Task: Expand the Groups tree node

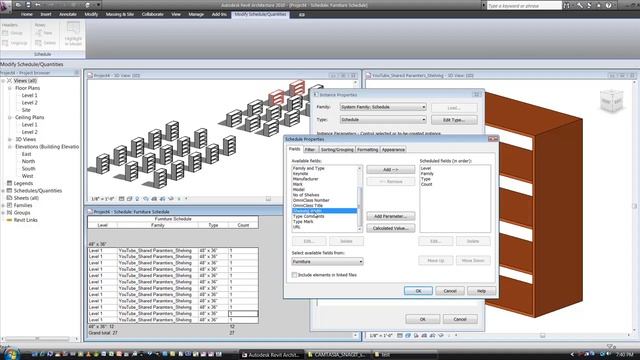Action: [3, 213]
